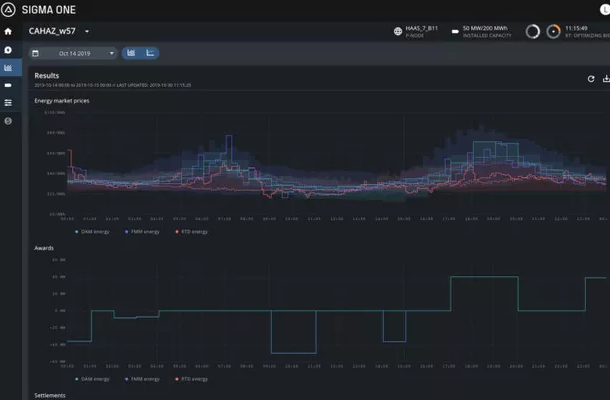Open the sliders settings sidebar icon

tap(9, 103)
